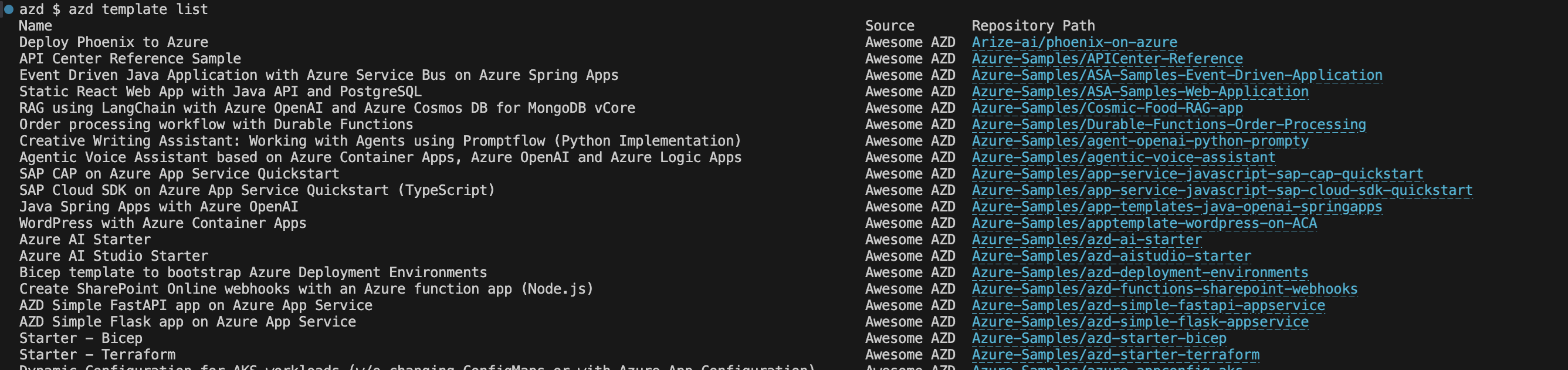Click 'Awesome AZD' in Starter - Terraform row

click(x=910, y=355)
